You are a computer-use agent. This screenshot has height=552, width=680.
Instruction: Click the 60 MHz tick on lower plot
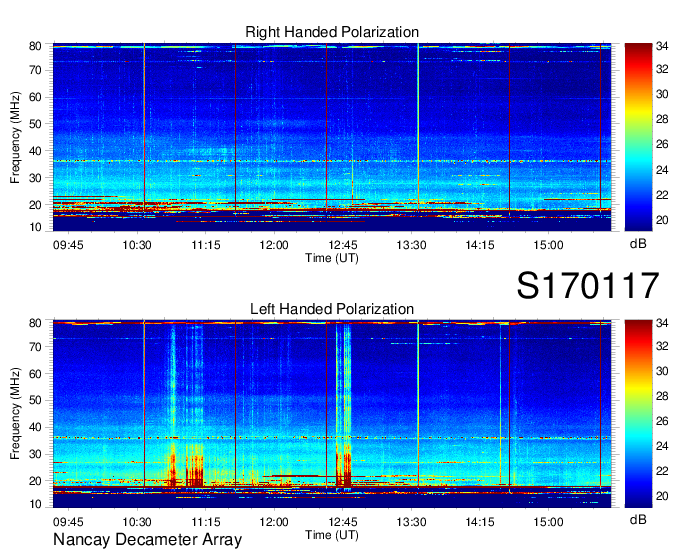pos(35,374)
